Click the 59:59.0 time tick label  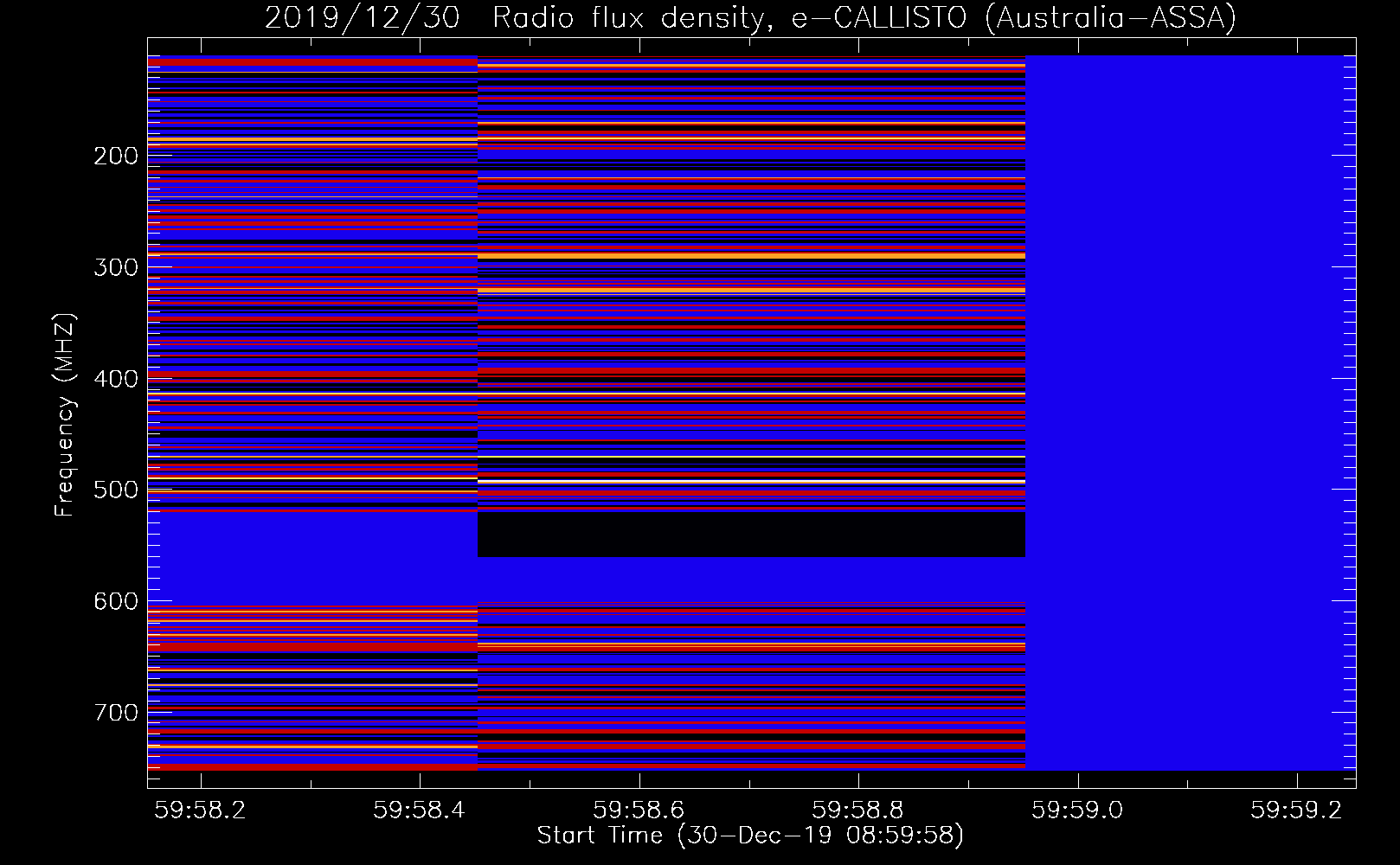[1077, 810]
